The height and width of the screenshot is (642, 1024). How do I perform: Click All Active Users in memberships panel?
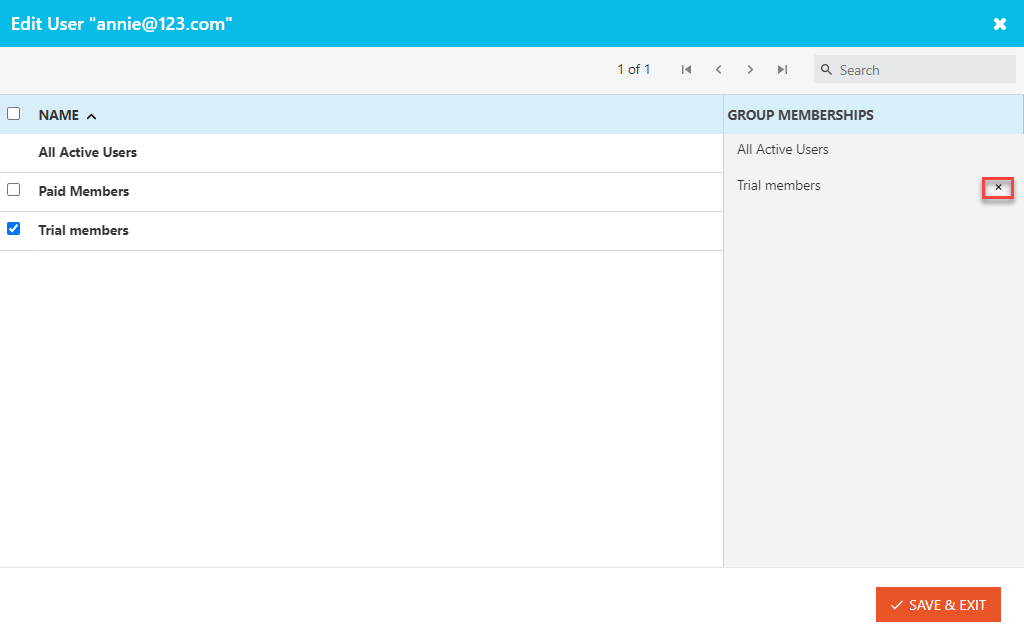[782, 150]
